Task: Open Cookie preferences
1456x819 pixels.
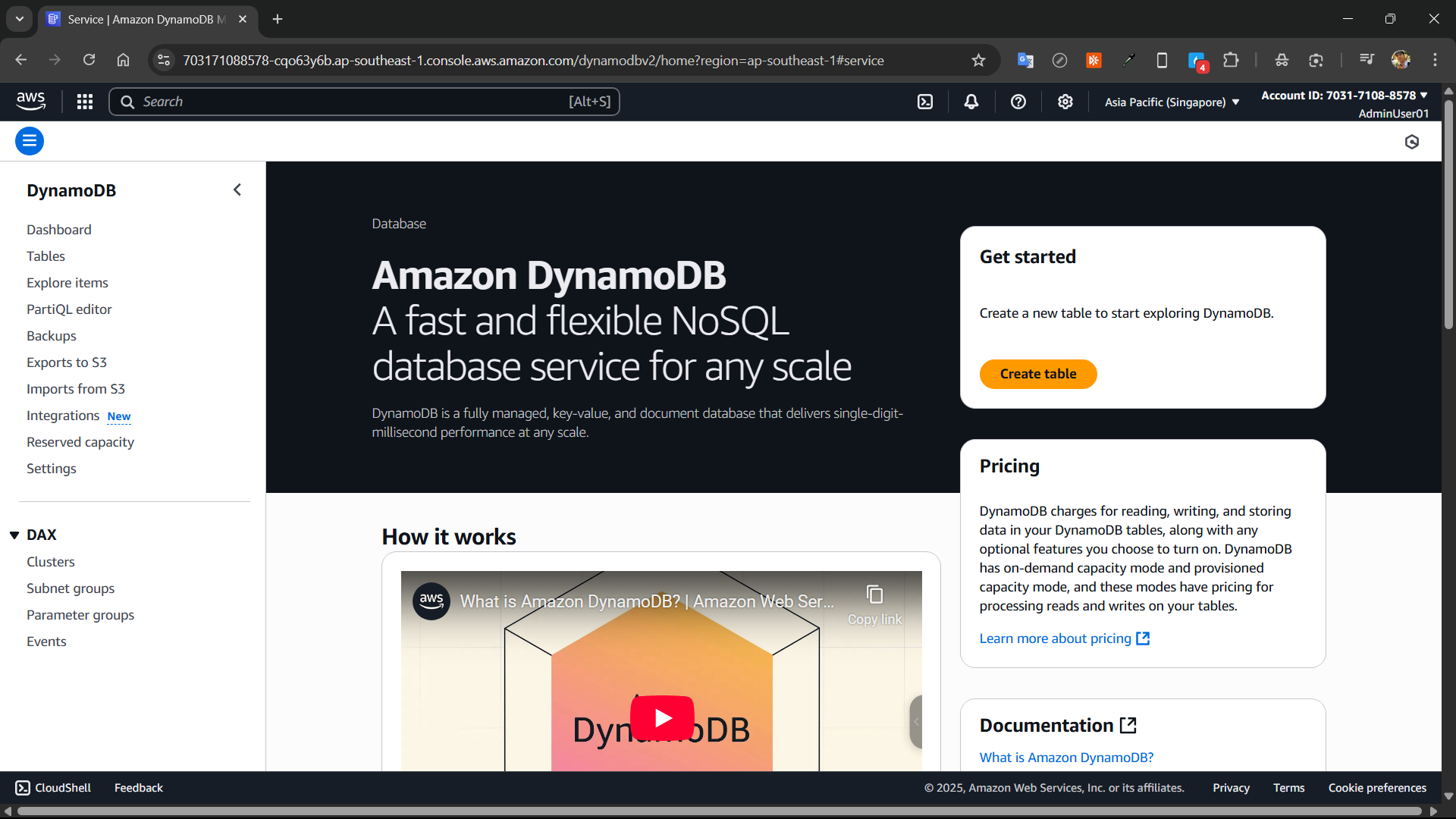Action: pos(1377,788)
